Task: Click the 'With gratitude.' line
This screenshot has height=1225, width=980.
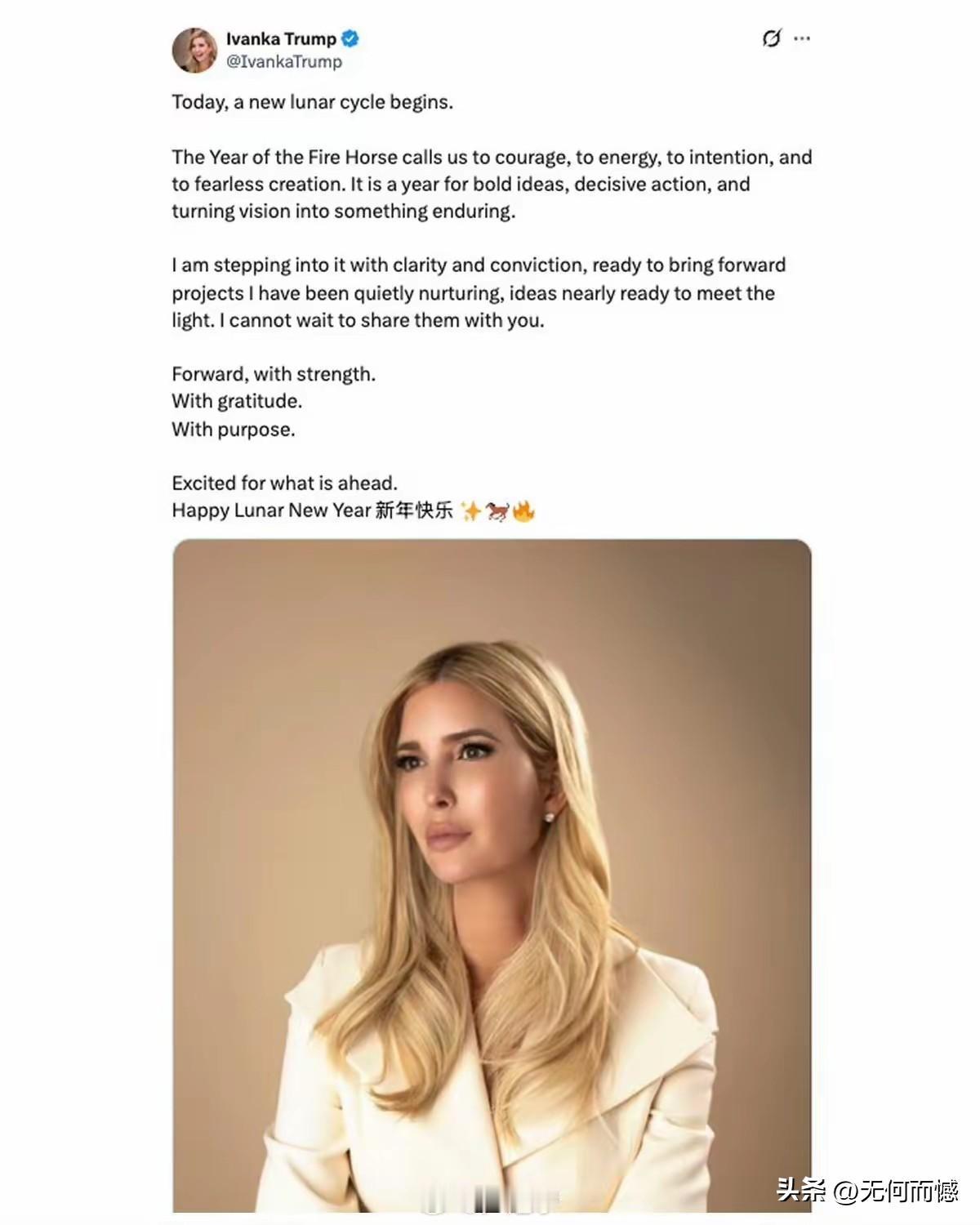Action: pyautogui.click(x=237, y=401)
